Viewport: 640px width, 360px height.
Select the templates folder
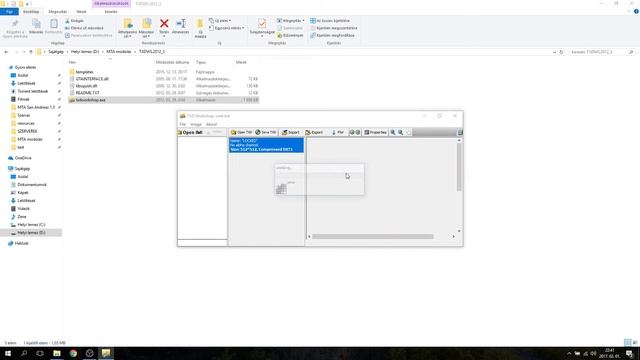coord(84,72)
